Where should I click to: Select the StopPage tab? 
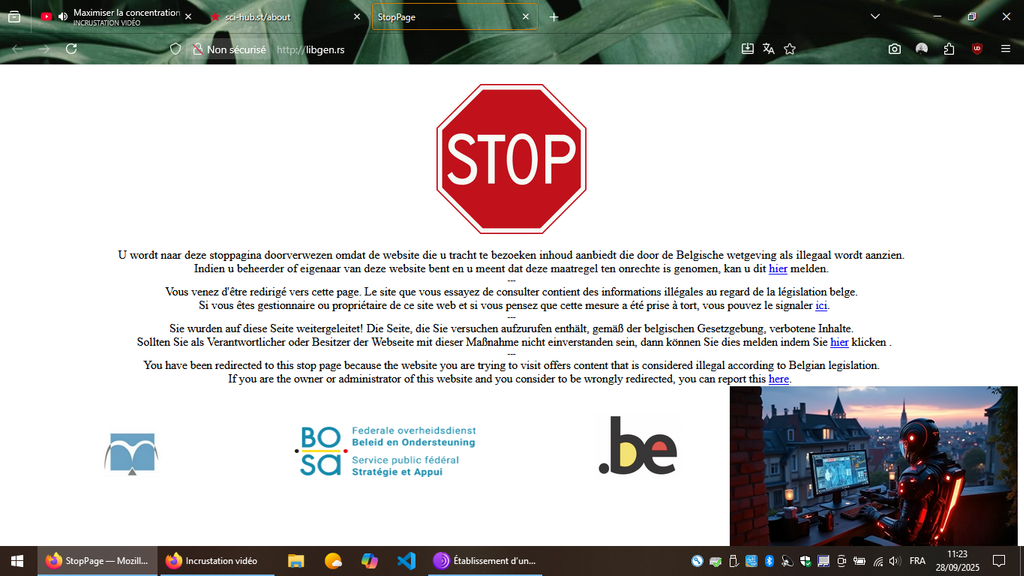tap(455, 17)
